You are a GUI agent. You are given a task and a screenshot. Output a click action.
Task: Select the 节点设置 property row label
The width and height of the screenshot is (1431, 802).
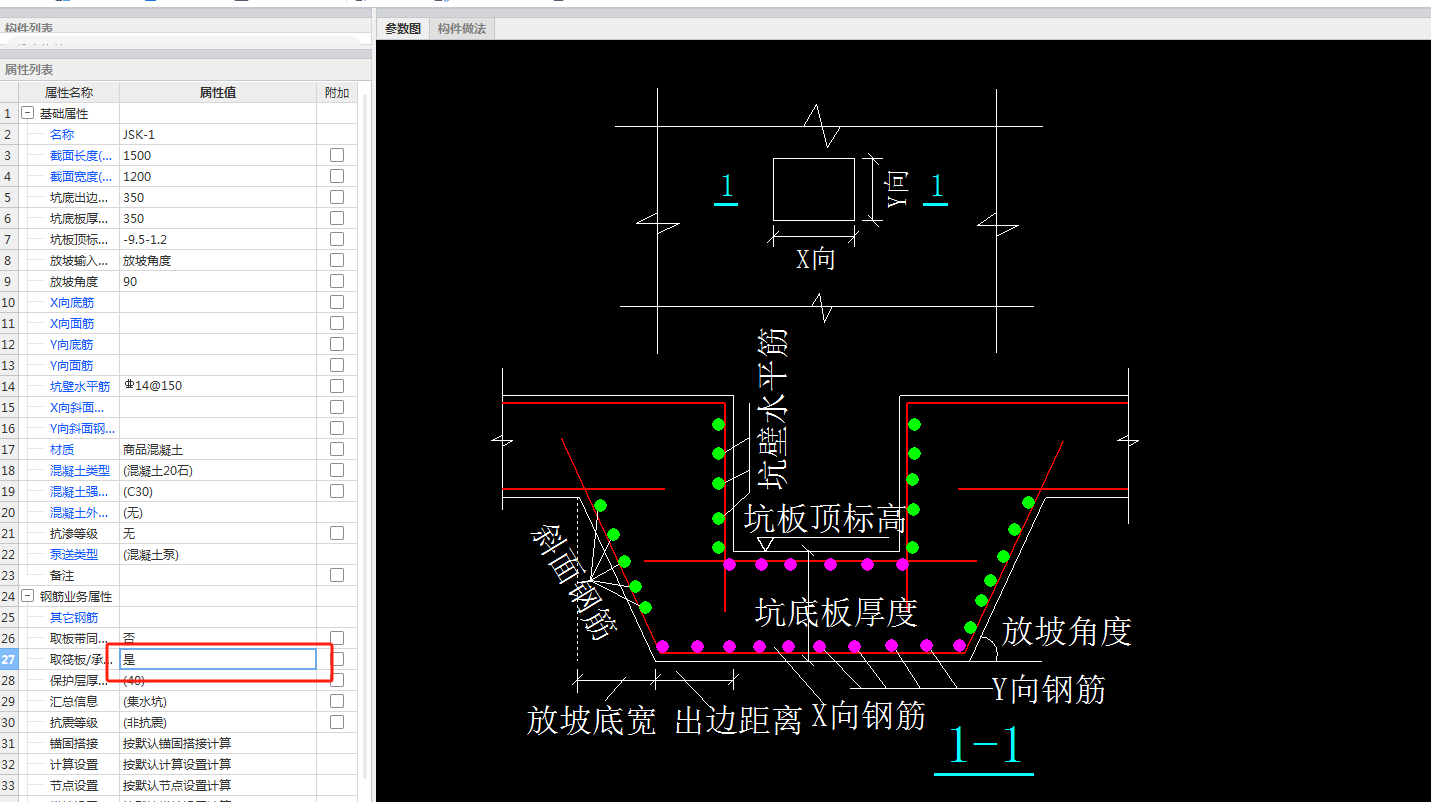pos(74,785)
